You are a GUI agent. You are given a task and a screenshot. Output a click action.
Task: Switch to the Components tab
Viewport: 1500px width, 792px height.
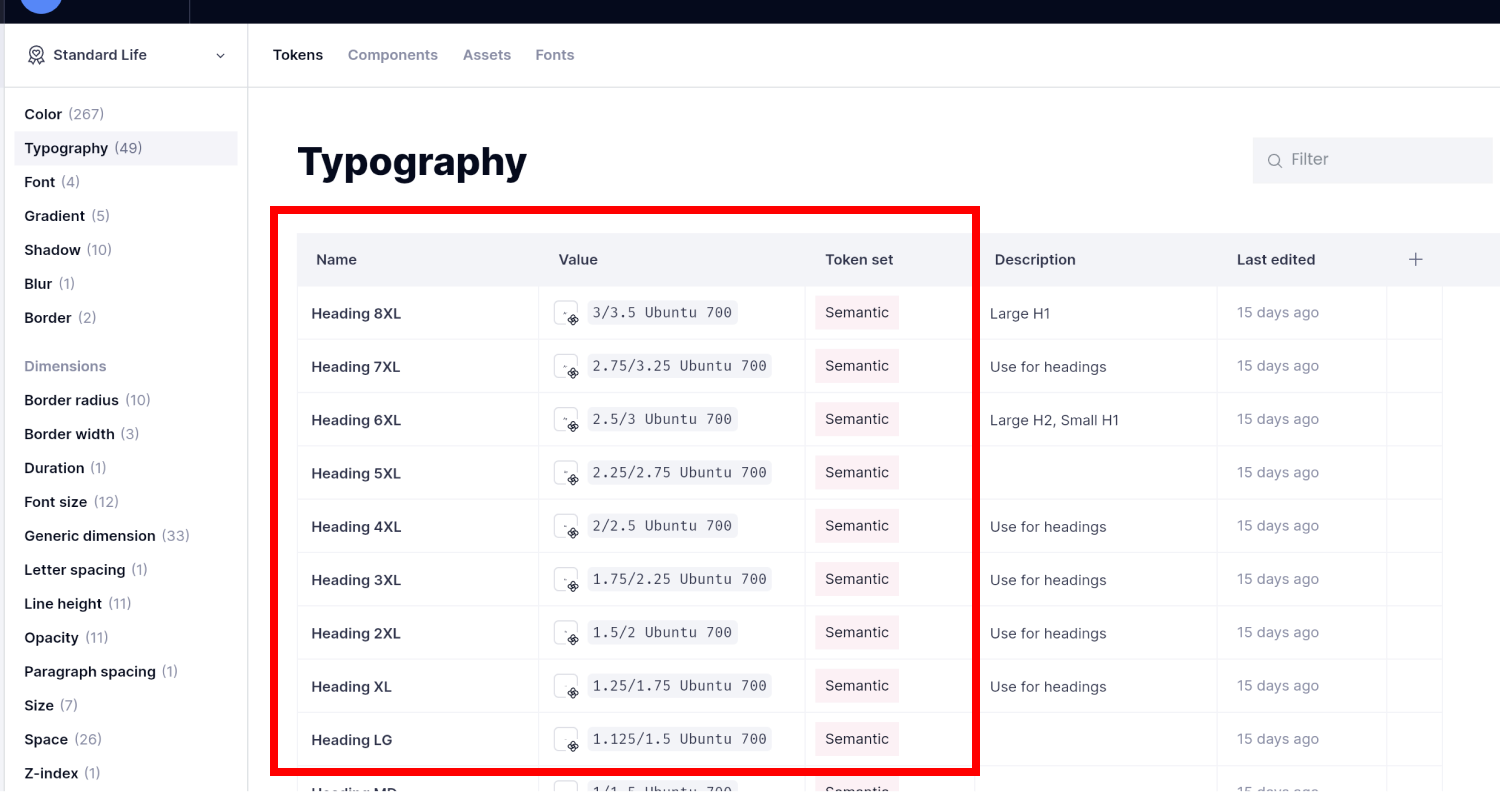pos(393,55)
